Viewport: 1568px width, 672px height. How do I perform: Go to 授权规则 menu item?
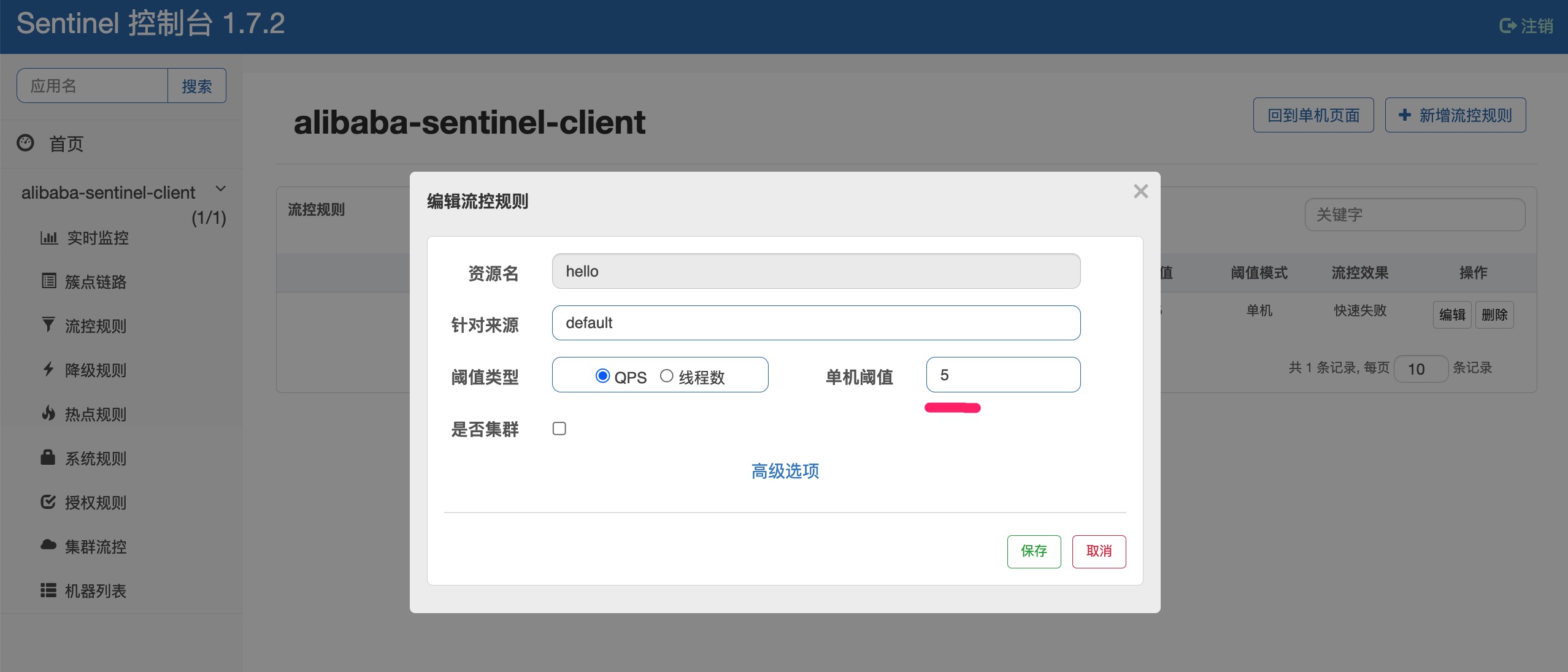96,503
